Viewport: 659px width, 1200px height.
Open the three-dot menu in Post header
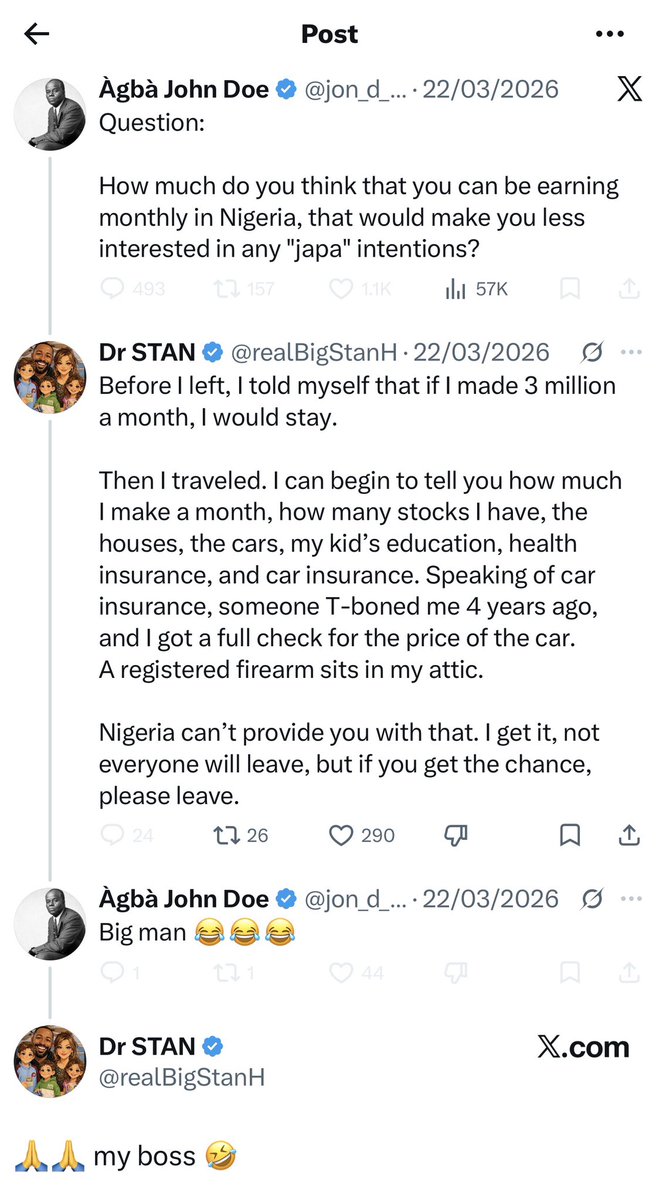point(609,34)
